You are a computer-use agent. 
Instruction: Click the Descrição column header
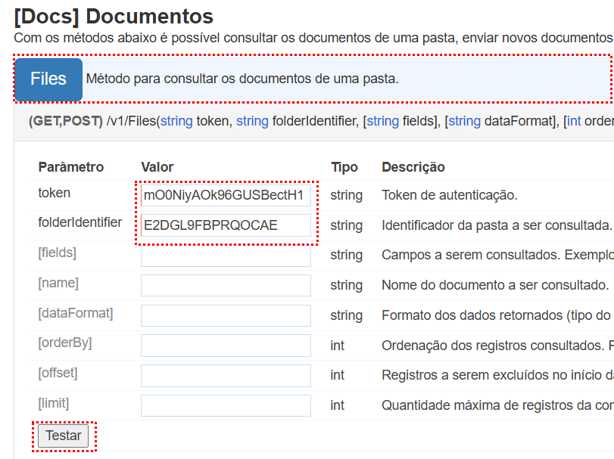(x=413, y=167)
